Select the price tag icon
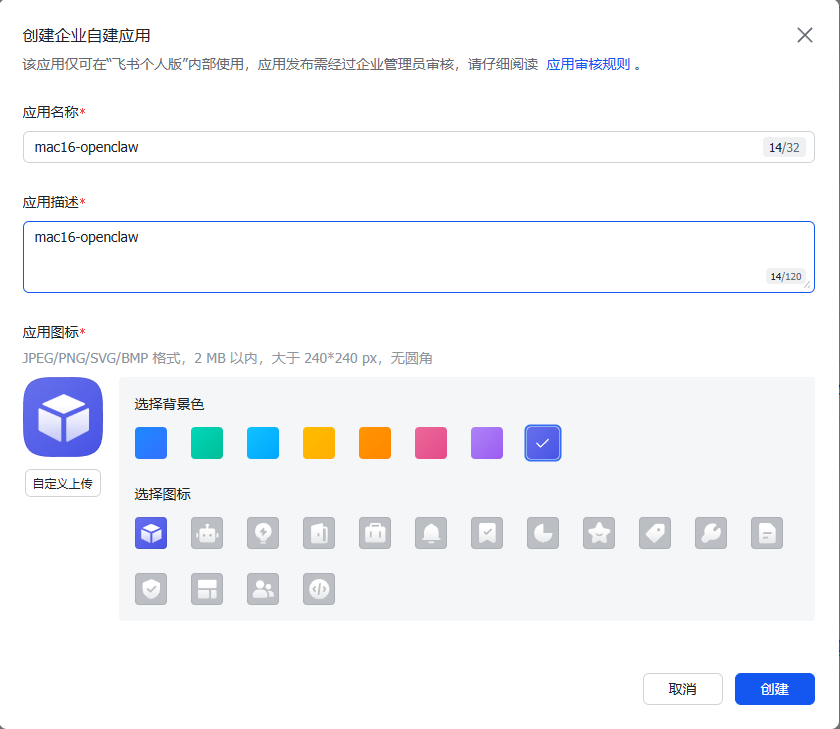840x729 pixels. [x=655, y=533]
